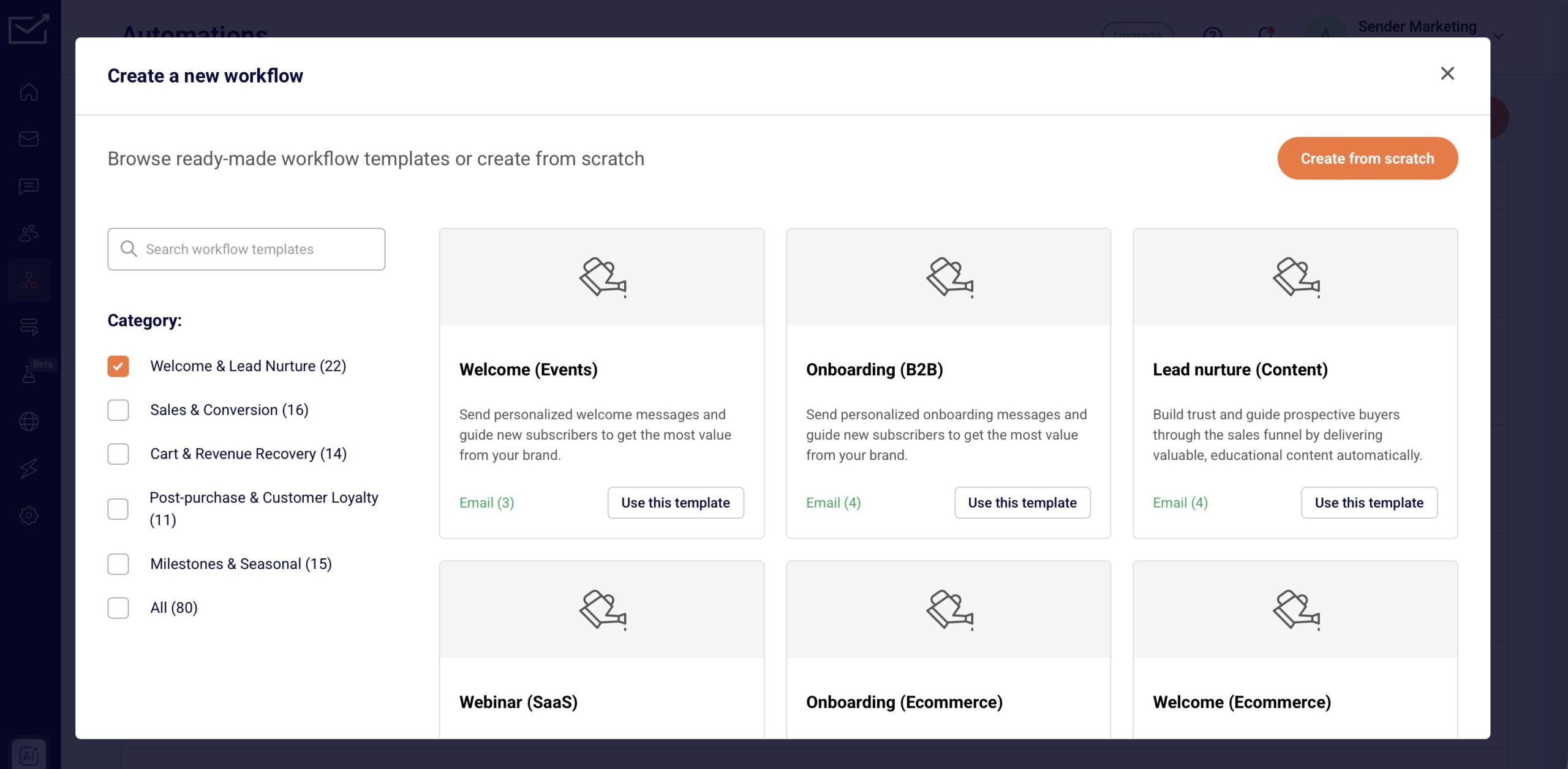Use the Onboarding (B2B) template
1568x769 pixels.
pos(1022,503)
